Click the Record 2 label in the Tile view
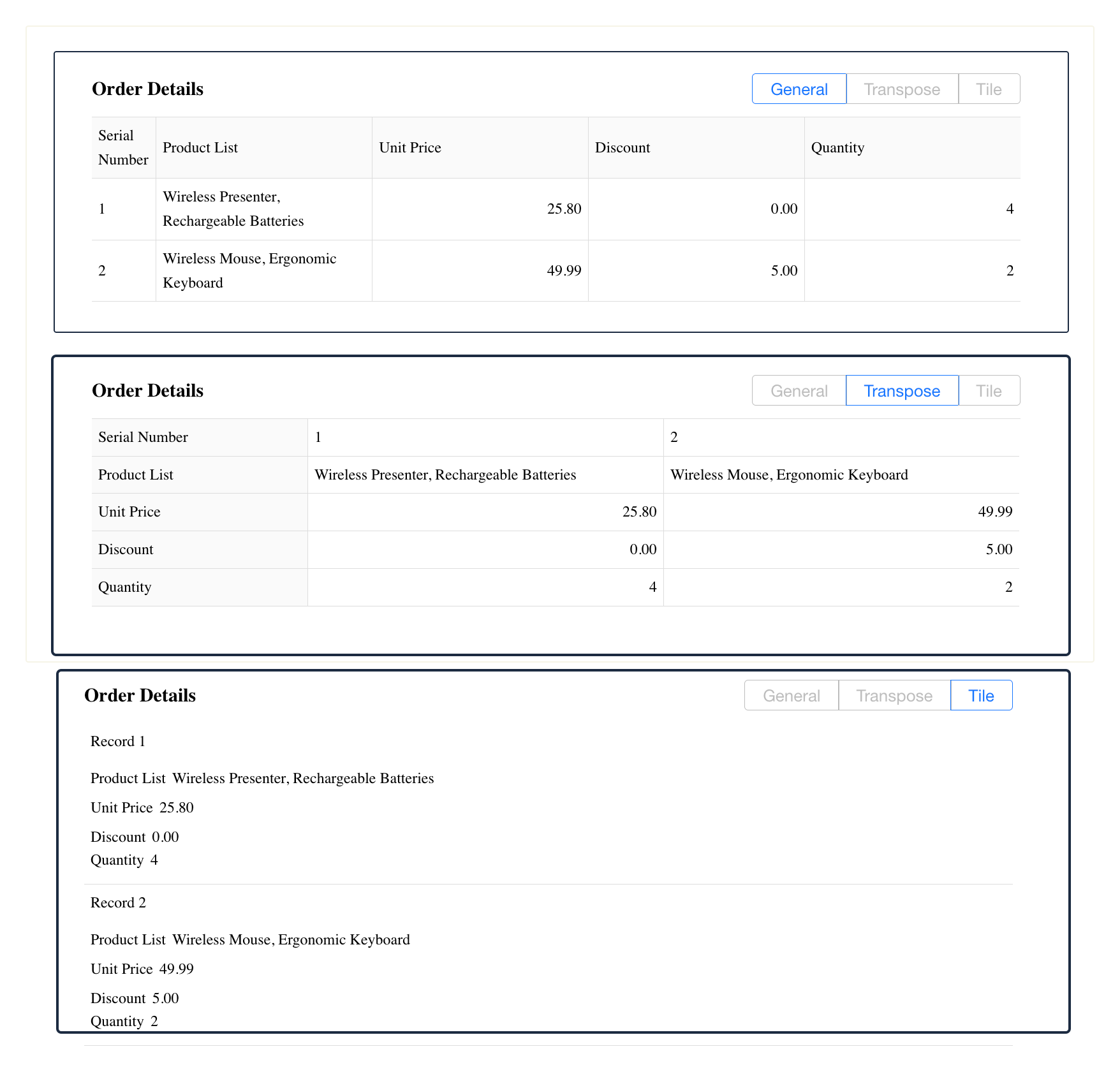Image resolution: width=1120 pixels, height=1072 pixels. pyautogui.click(x=118, y=903)
